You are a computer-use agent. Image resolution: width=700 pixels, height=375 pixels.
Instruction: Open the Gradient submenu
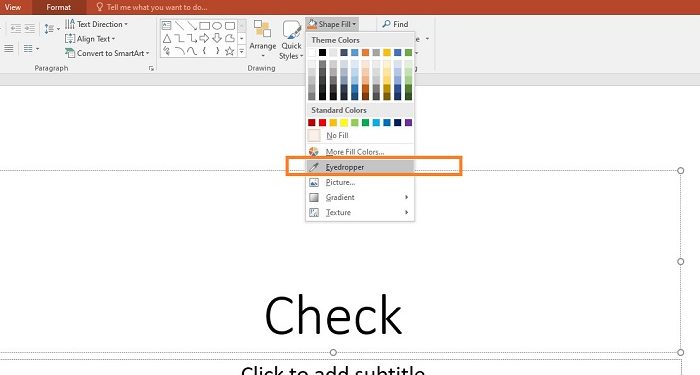tap(360, 197)
